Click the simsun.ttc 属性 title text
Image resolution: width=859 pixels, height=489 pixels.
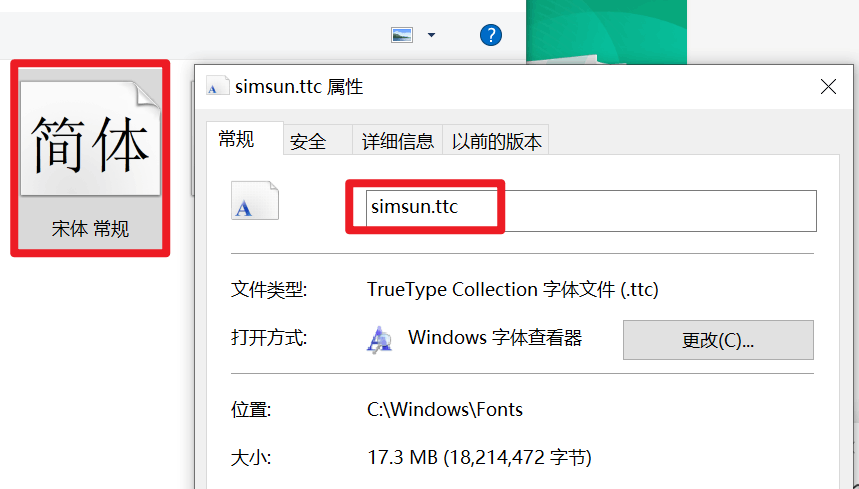[x=299, y=87]
